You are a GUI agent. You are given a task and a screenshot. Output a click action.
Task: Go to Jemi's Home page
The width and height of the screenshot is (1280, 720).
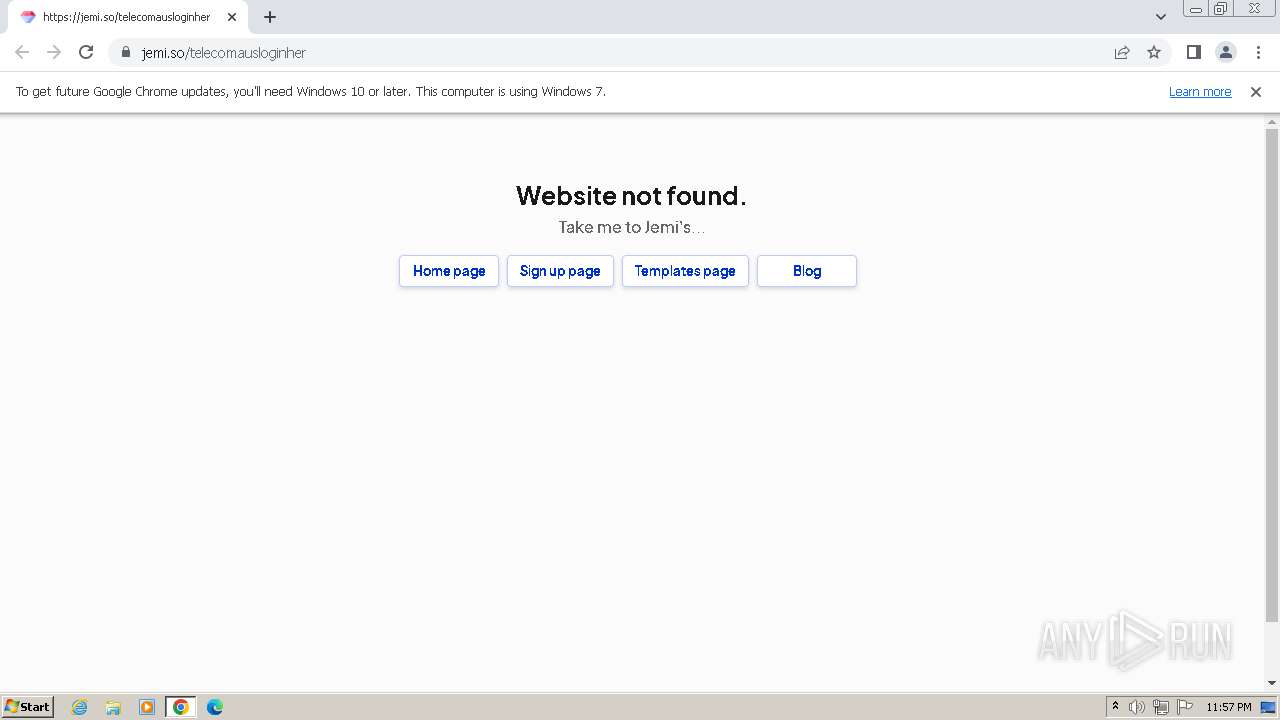[x=449, y=271]
